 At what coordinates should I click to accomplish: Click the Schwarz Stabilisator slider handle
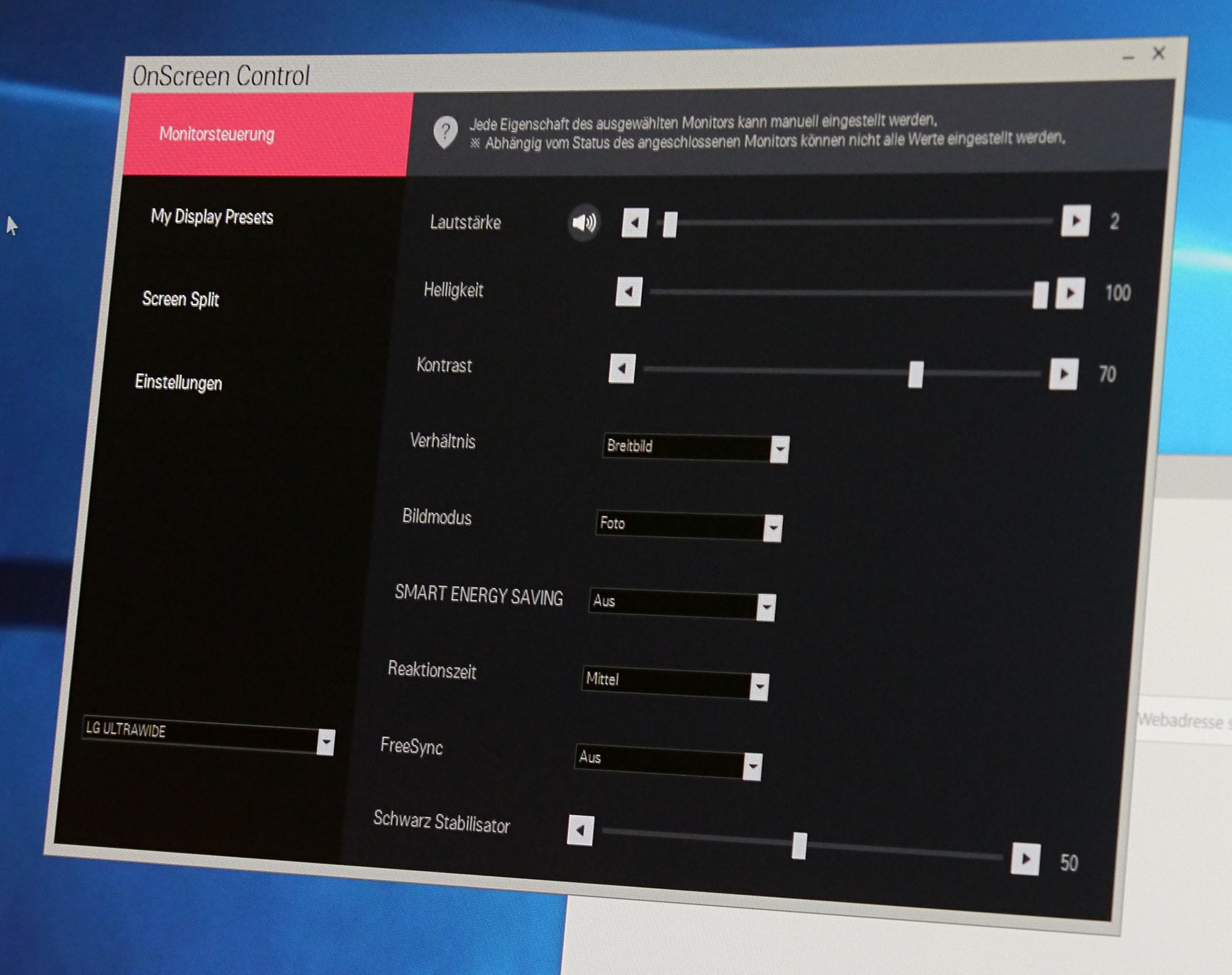pos(799,846)
